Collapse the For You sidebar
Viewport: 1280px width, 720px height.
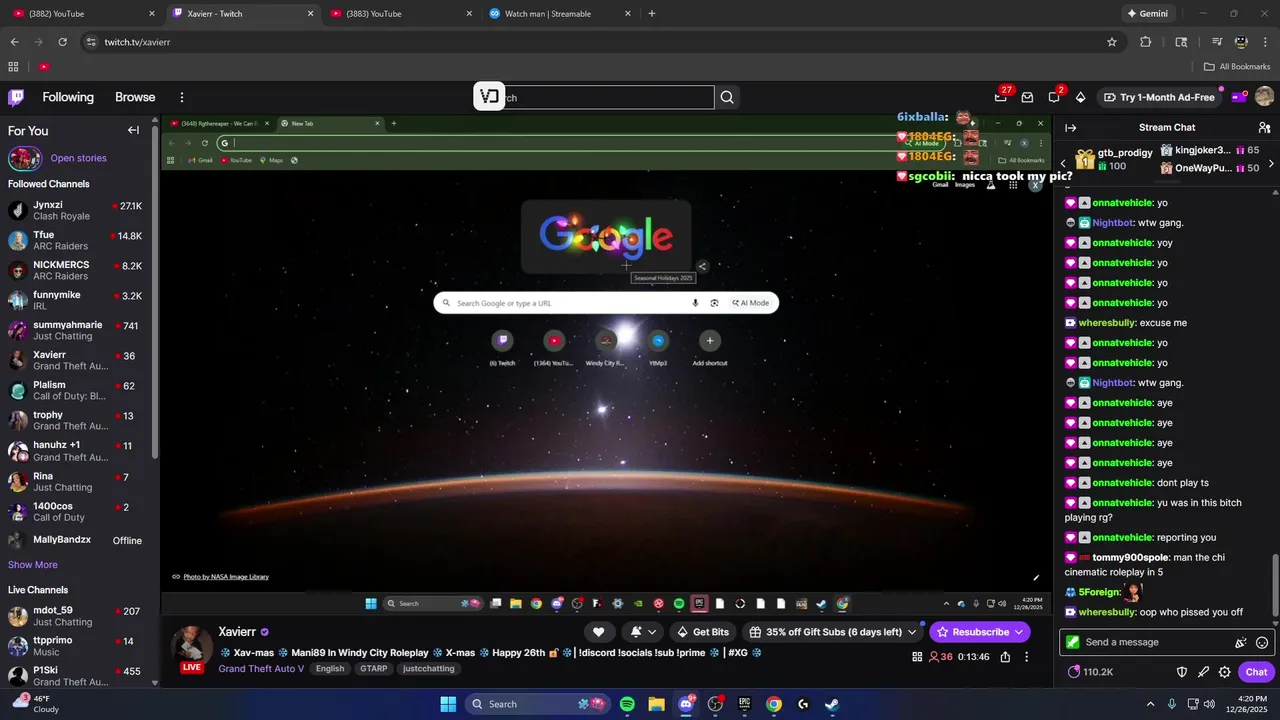click(x=133, y=130)
